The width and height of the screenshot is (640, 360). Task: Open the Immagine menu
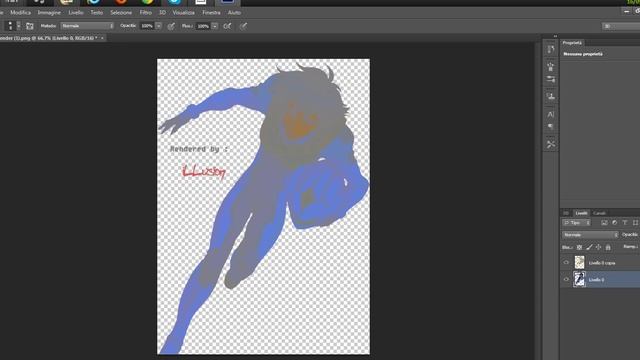49,13
